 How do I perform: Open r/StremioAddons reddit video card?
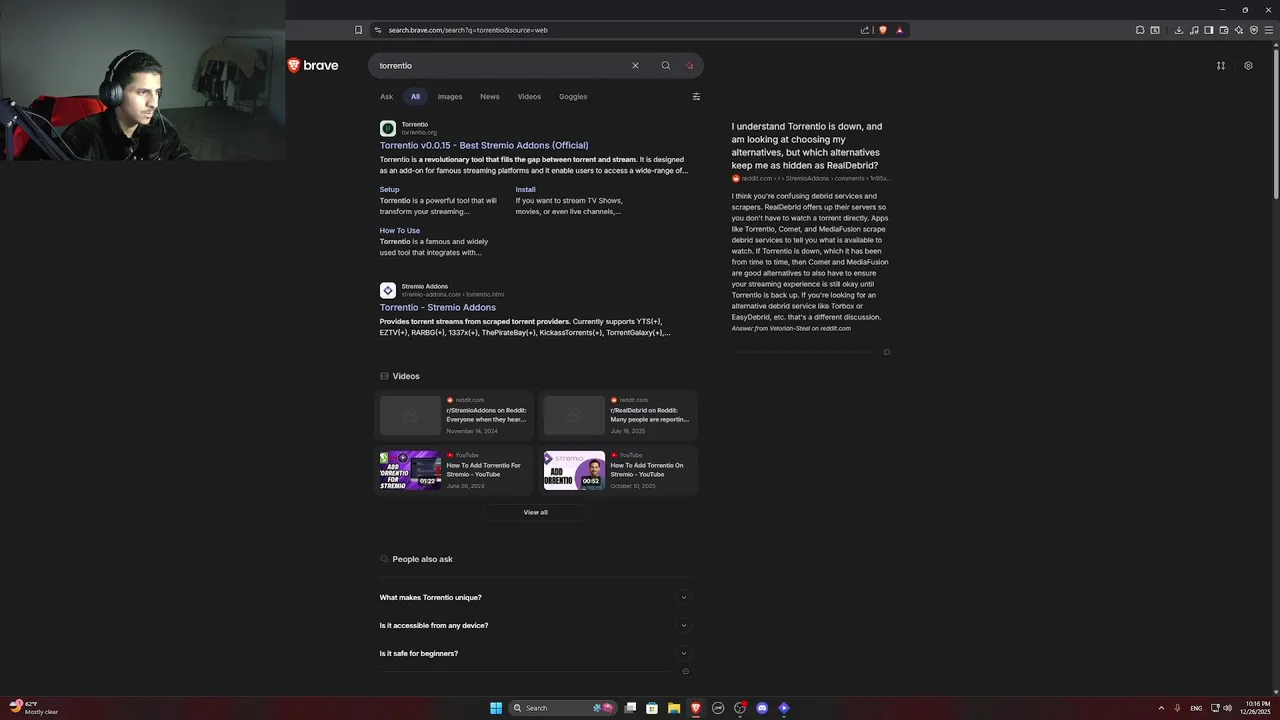pos(454,415)
